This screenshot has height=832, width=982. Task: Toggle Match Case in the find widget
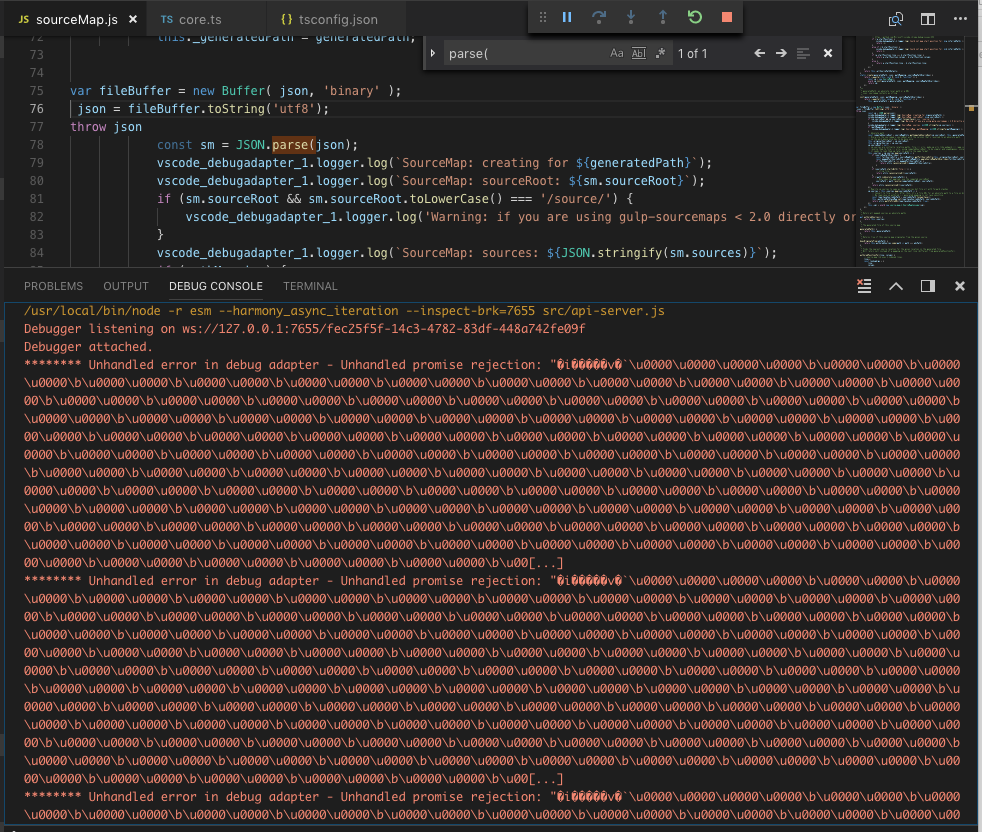(617, 53)
